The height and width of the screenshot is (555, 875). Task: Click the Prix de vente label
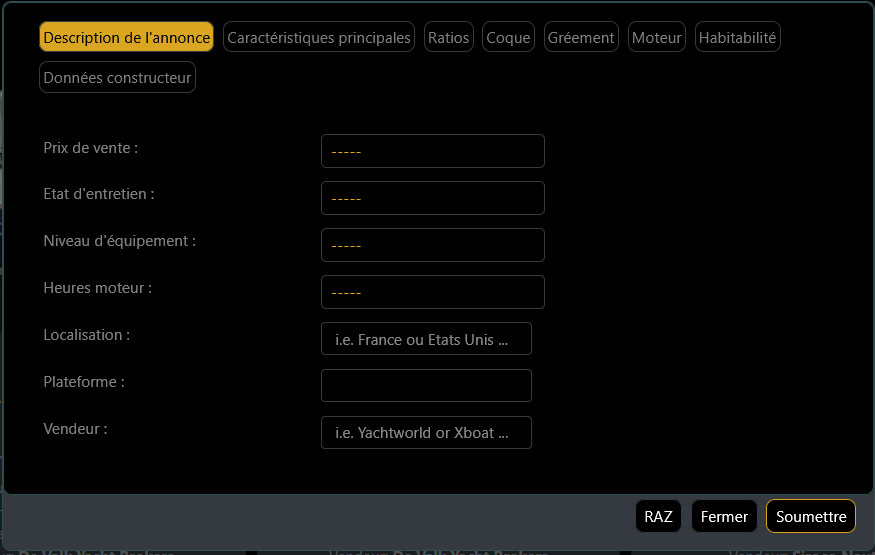[91, 147]
